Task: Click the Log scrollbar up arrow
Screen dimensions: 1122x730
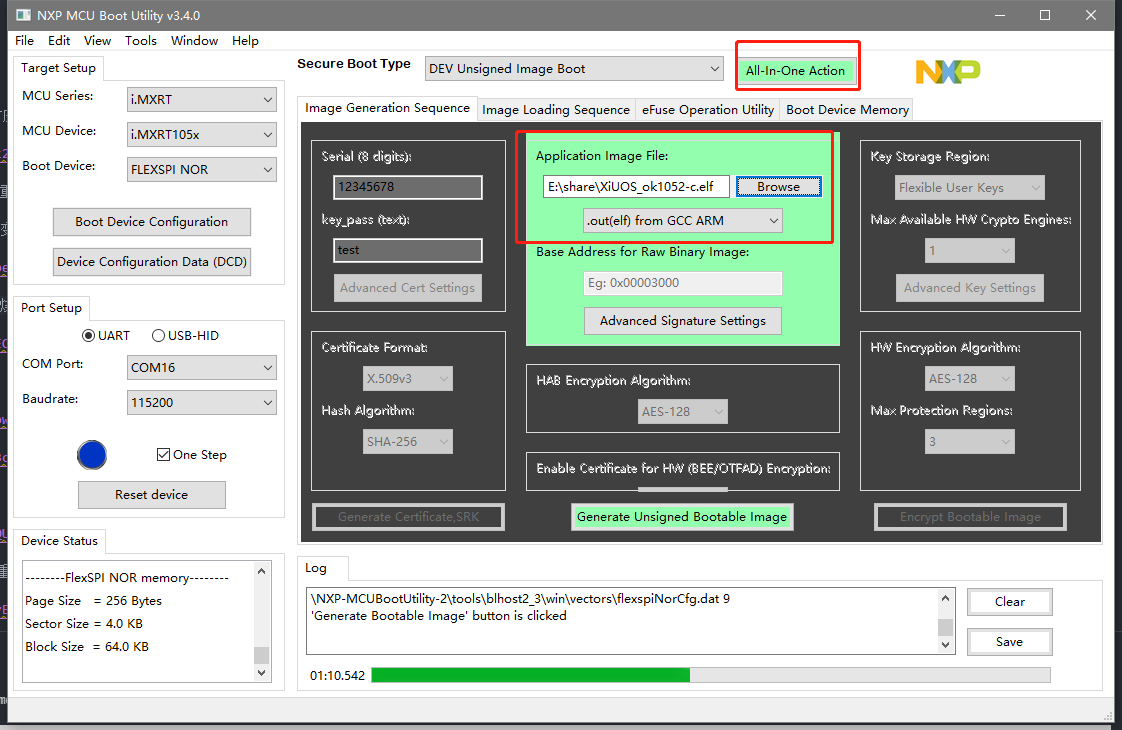Action: point(945,598)
